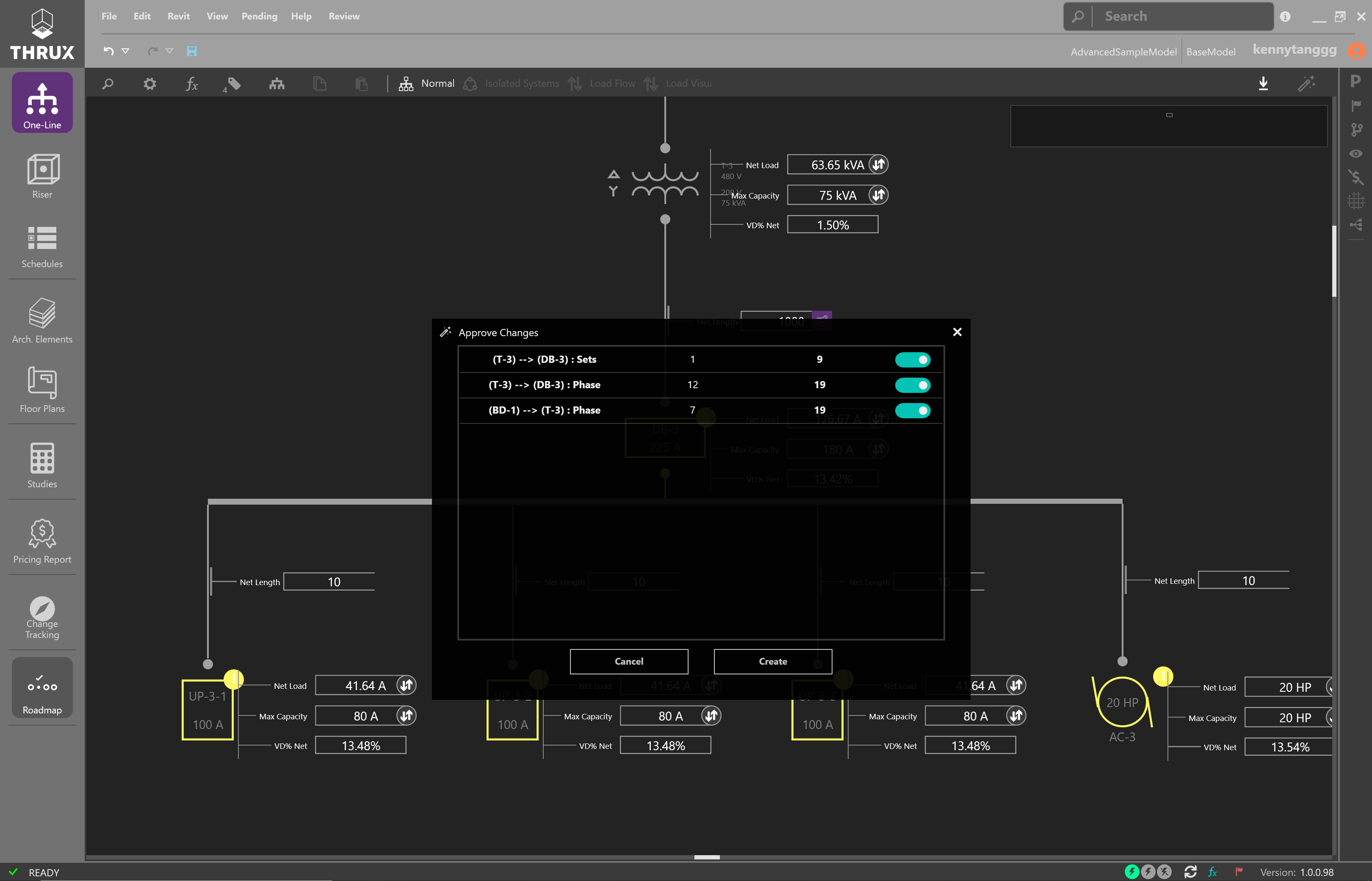The height and width of the screenshot is (881, 1372).
Task: Click Cancel in Approve Changes dialog
Action: 629,661
